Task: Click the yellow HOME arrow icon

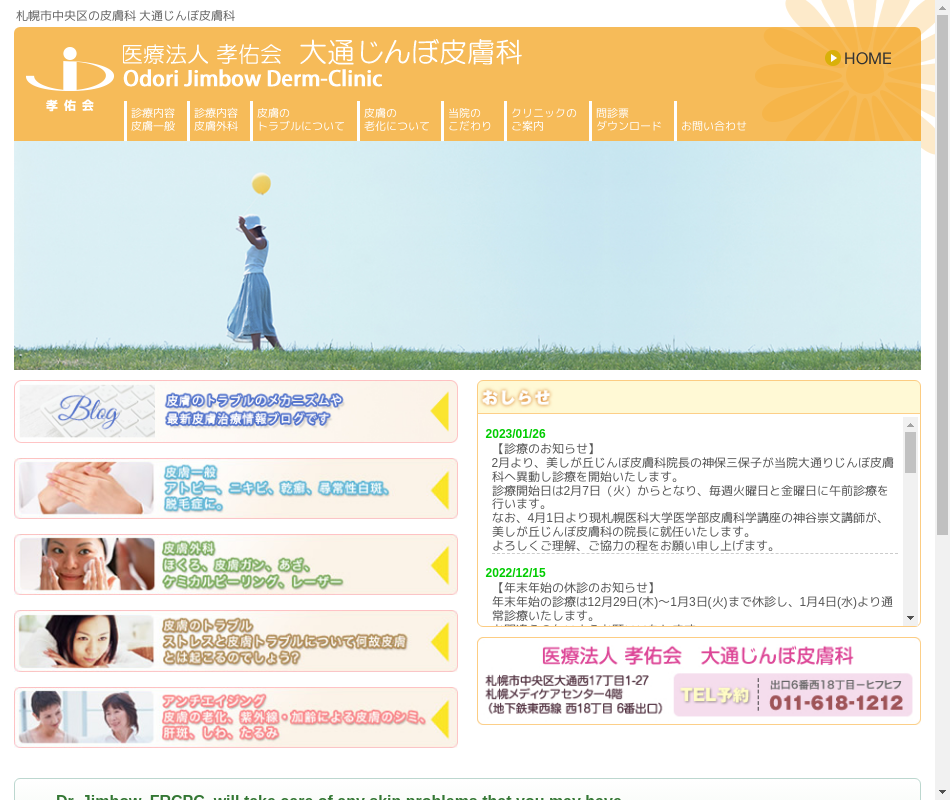Action: tap(832, 58)
